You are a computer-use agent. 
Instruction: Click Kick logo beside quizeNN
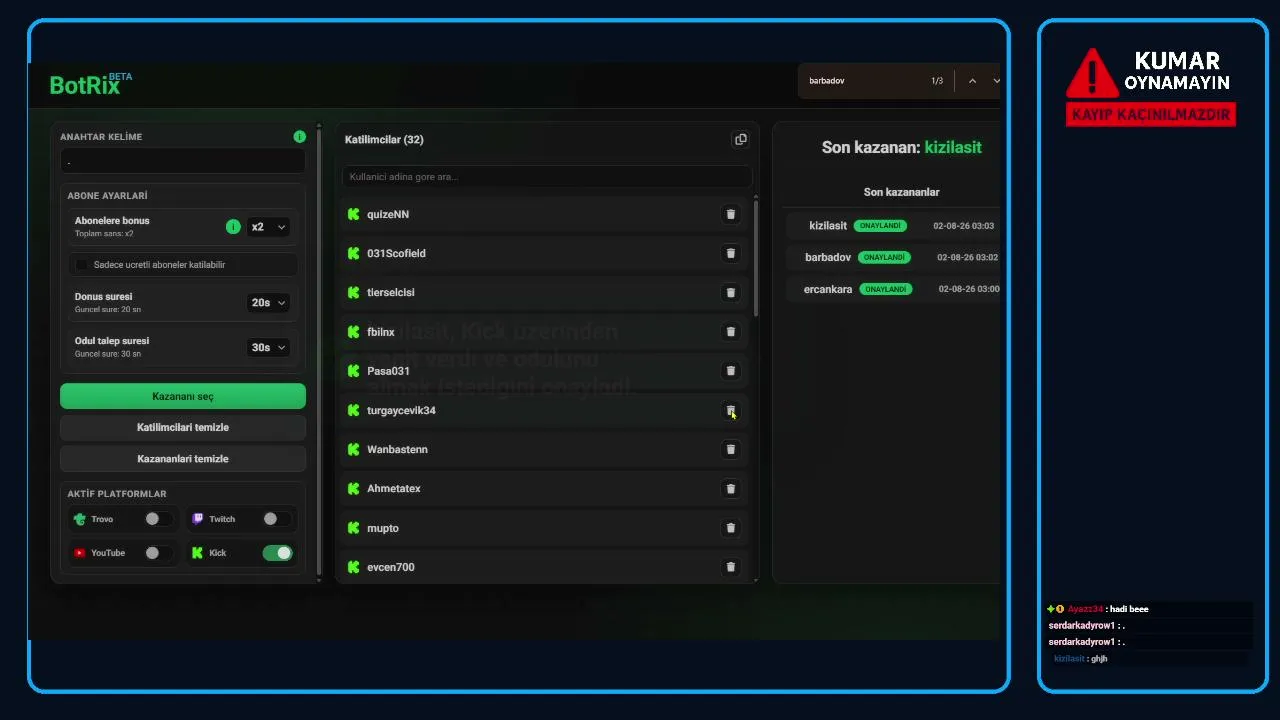[353, 214]
